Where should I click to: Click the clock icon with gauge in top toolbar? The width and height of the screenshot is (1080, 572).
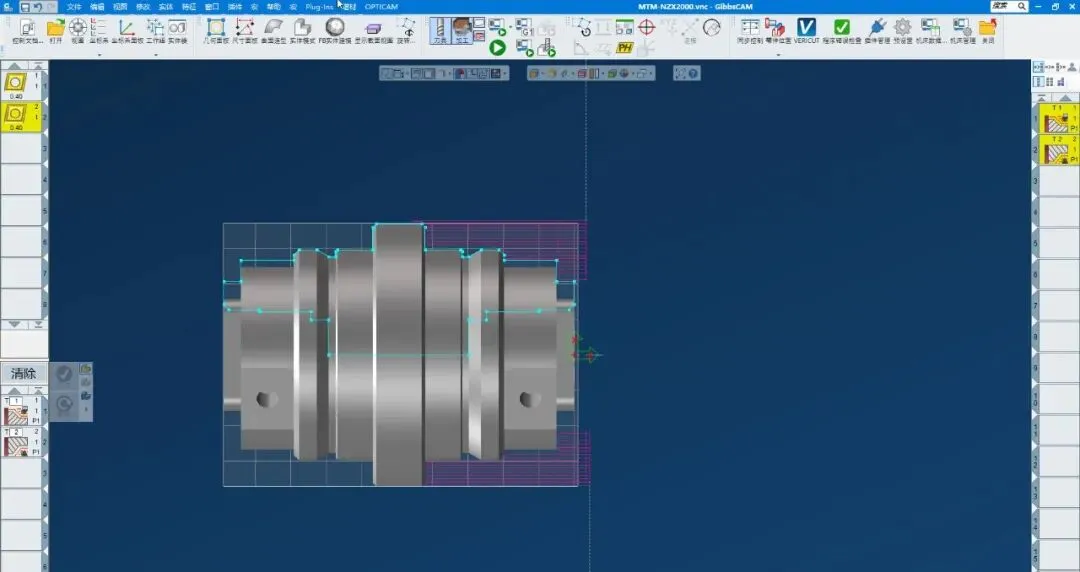click(x=712, y=27)
